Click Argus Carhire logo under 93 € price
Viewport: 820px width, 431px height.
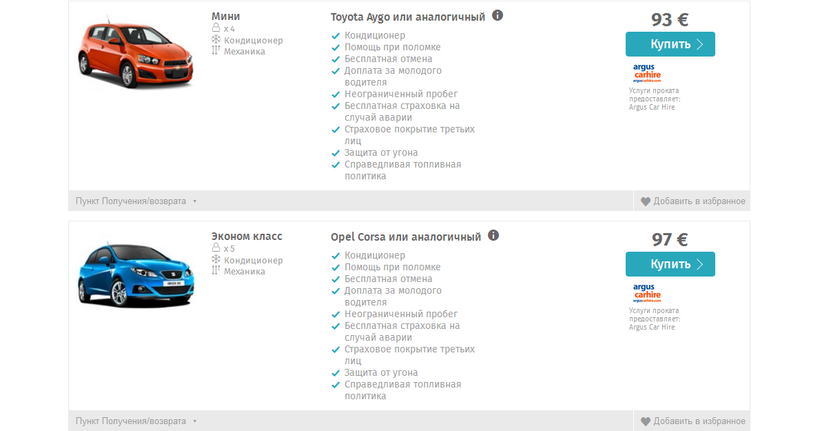[647, 73]
